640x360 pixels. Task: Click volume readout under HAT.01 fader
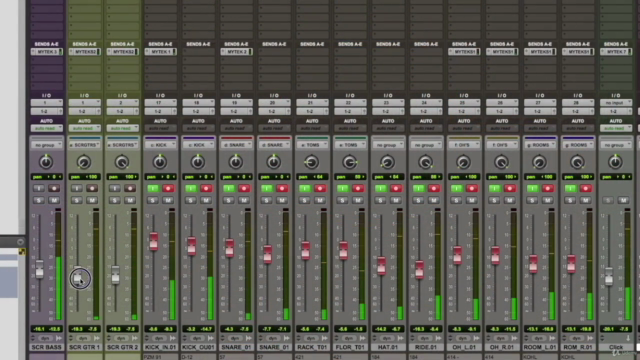pos(388,329)
